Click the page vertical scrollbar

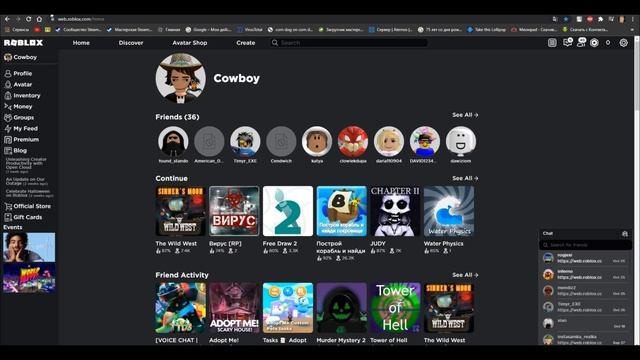(x=636, y=73)
